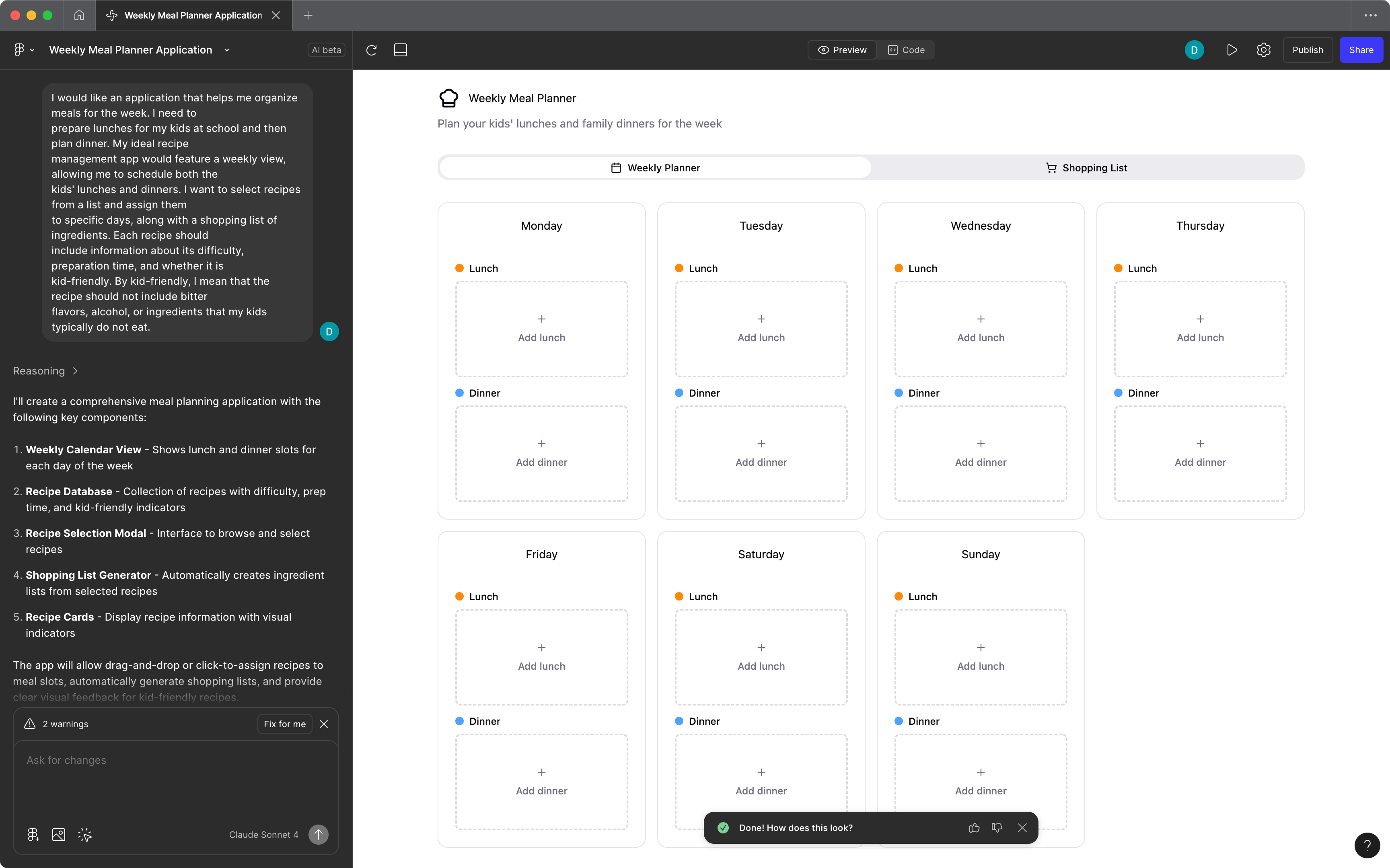Attach a Figma design to the prompt
This screenshot has width=1390, height=868.
[x=33, y=834]
